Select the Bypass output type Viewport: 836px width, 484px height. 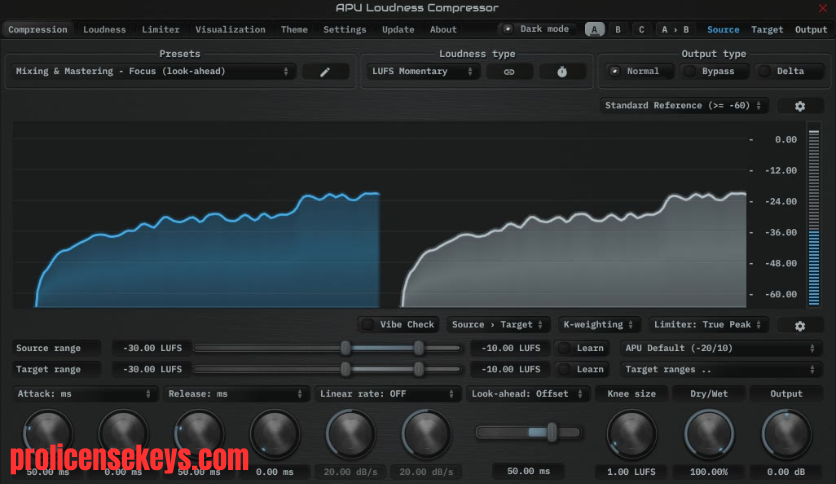[x=714, y=71]
